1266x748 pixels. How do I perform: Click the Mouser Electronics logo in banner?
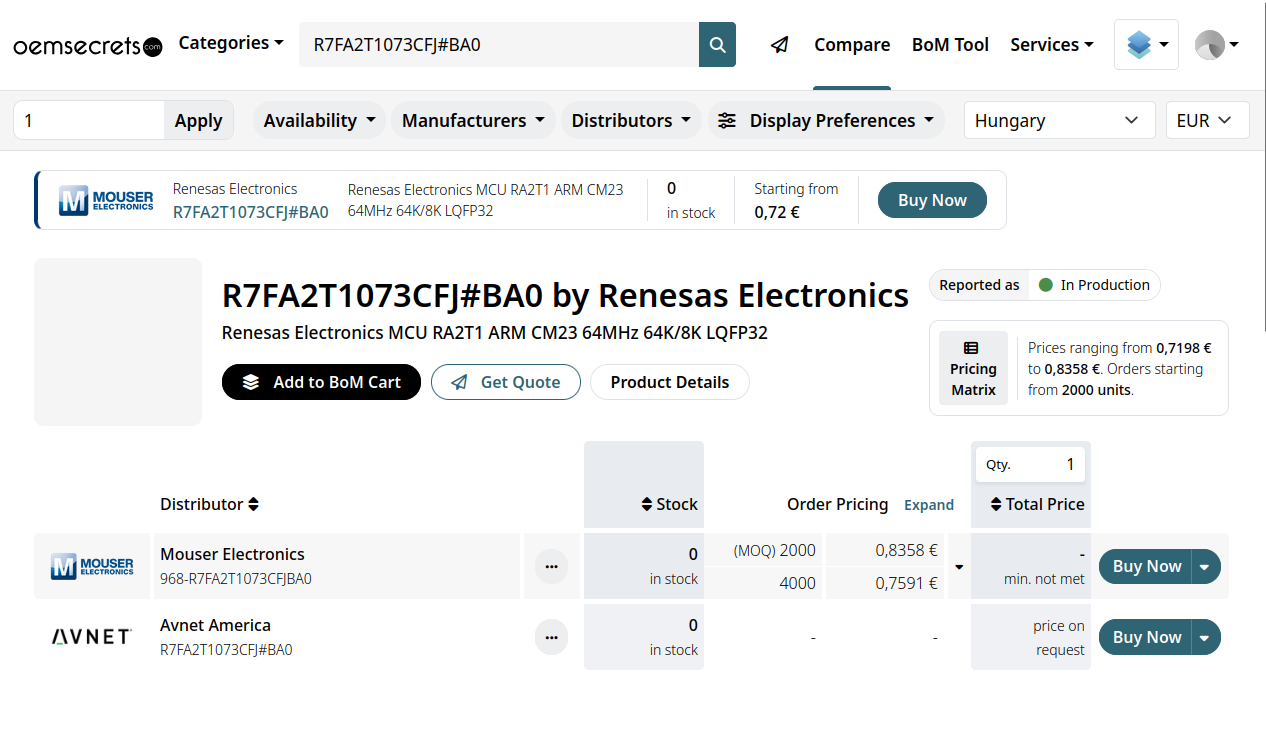tap(106, 200)
